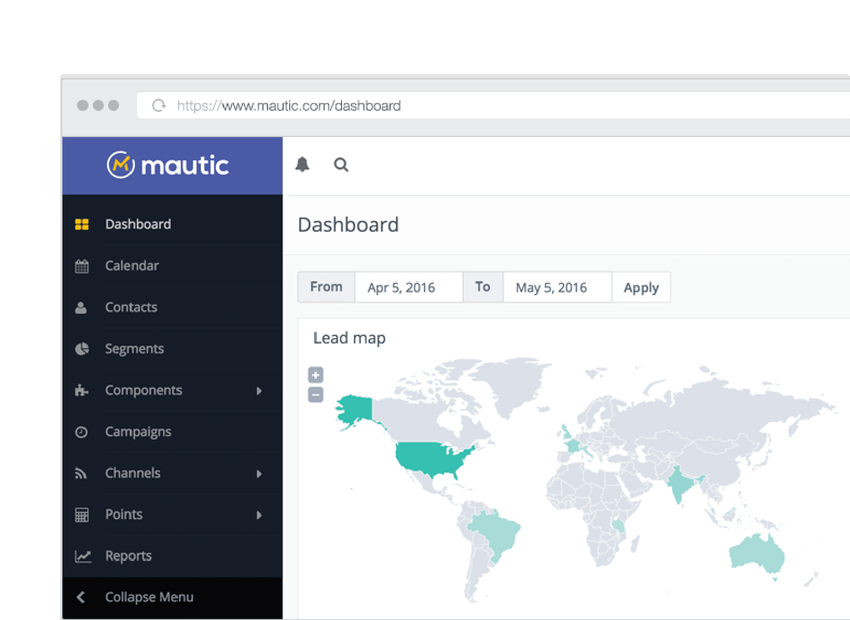The width and height of the screenshot is (850, 620).
Task: Click the From date field Apr 5, 2016
Action: 408,287
